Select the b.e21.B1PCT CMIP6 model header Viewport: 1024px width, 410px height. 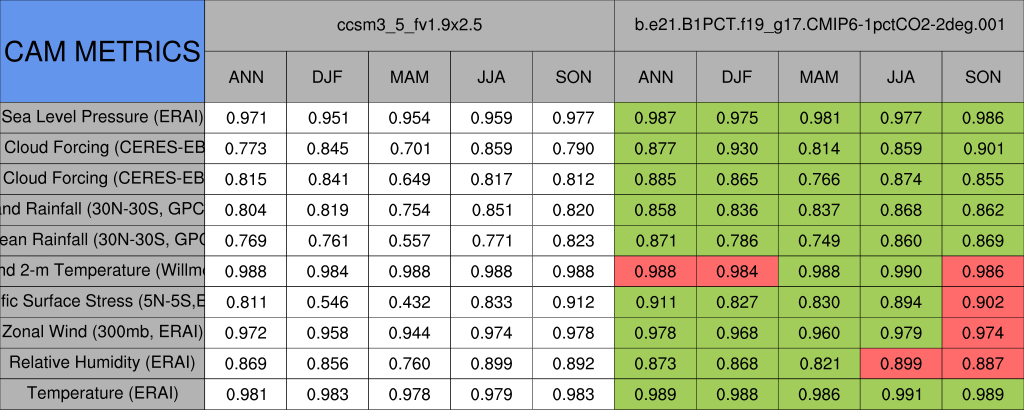(819, 26)
